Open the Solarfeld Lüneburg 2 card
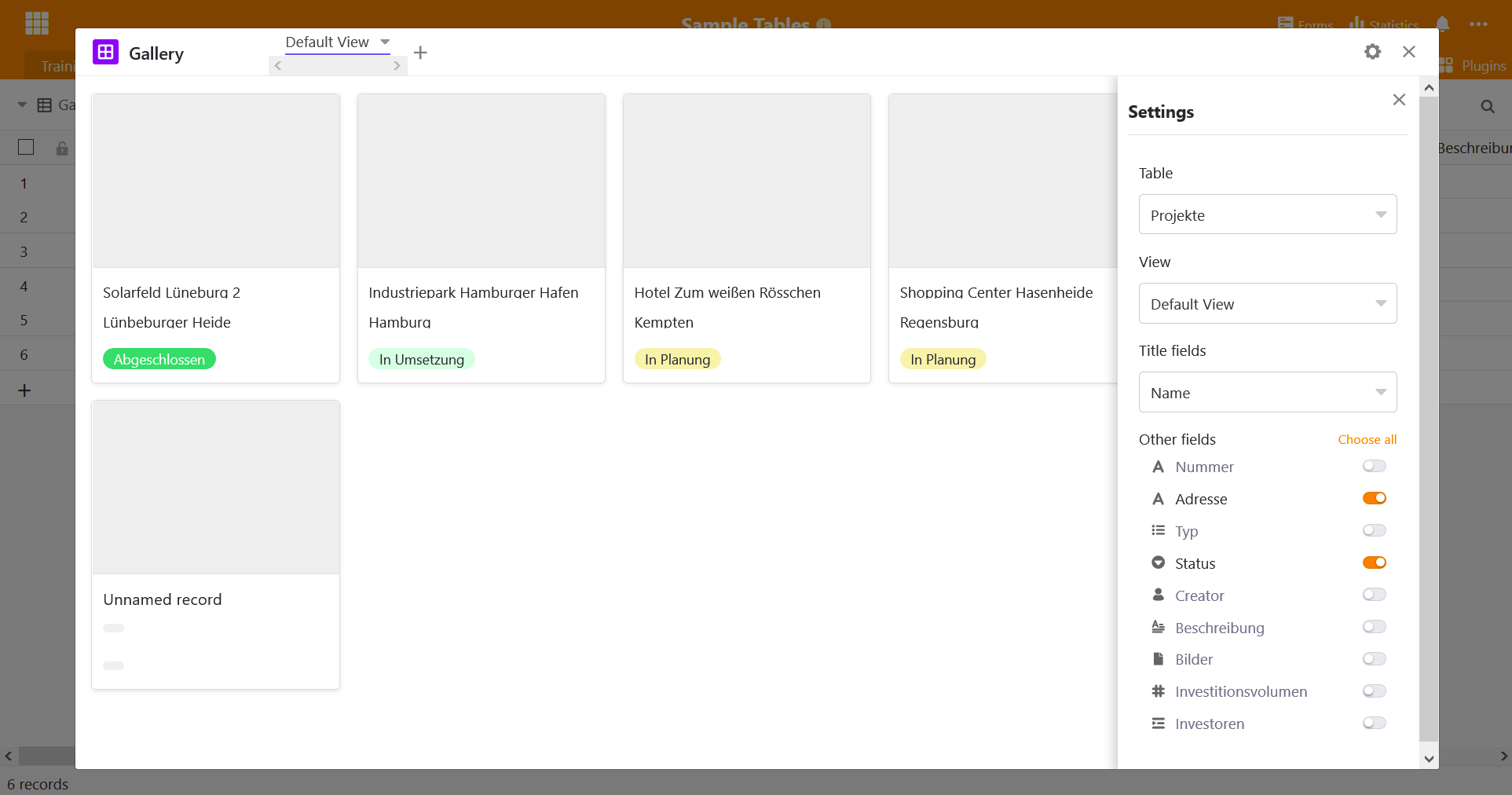Screen dimensions: 1512x795 215,236
